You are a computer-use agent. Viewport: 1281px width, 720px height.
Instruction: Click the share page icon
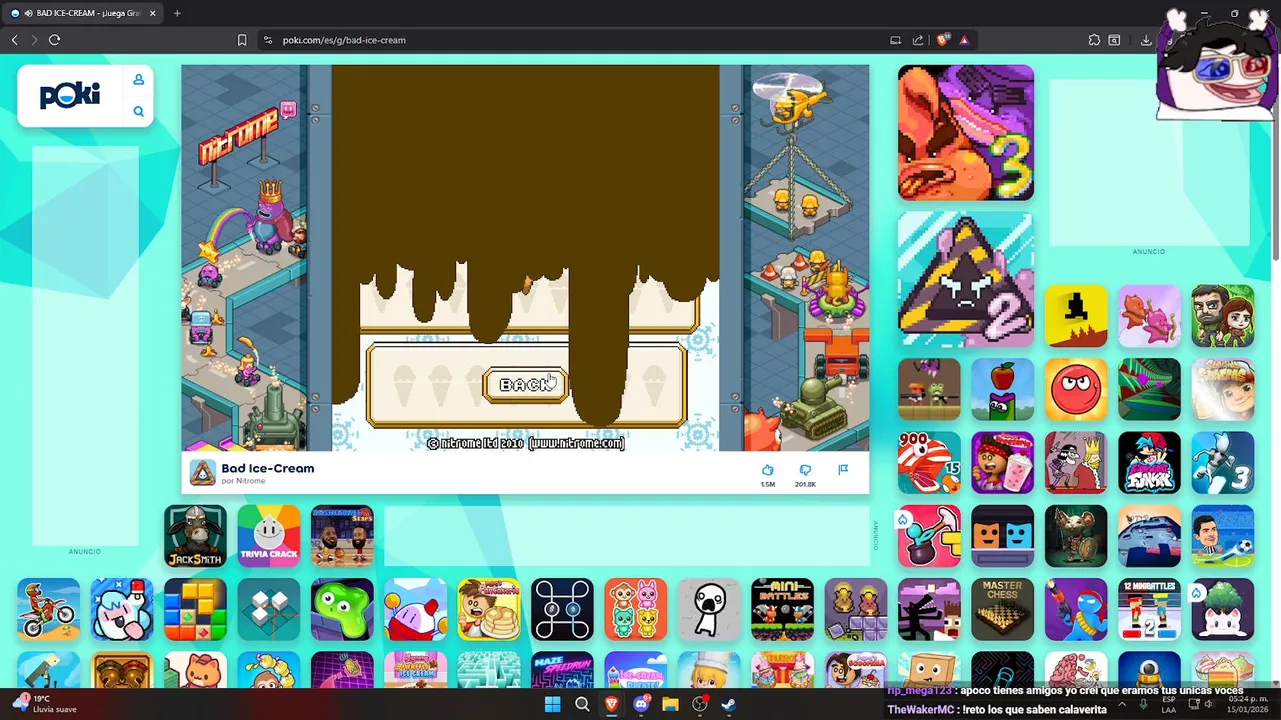coord(918,40)
